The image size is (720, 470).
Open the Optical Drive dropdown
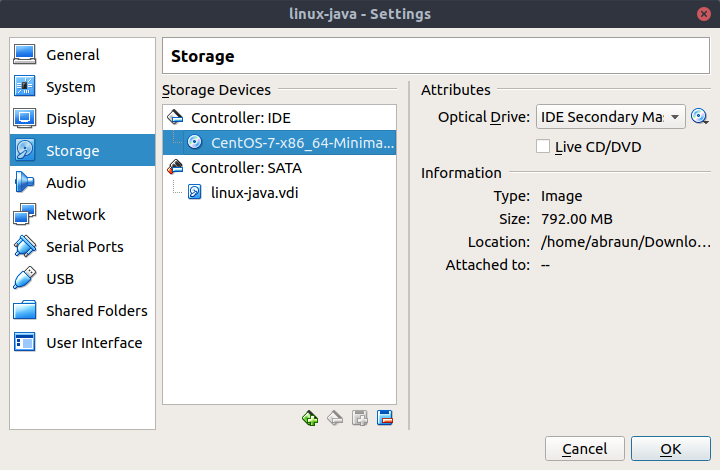(x=611, y=117)
